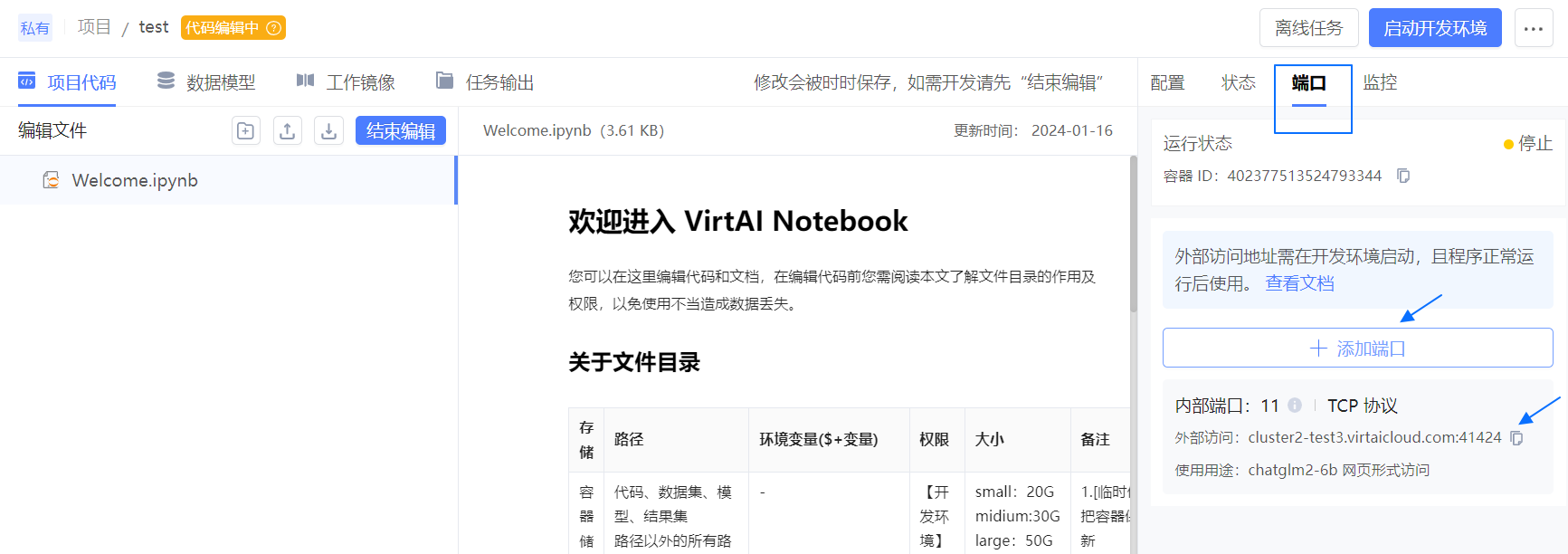Select the 监控 tab
The height and width of the screenshot is (554, 1568).
[x=1380, y=82]
